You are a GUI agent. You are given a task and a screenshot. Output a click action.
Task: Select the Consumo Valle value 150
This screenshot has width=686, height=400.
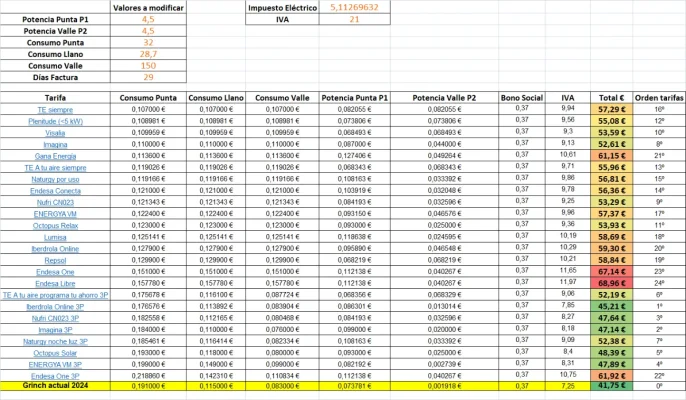[x=148, y=66]
